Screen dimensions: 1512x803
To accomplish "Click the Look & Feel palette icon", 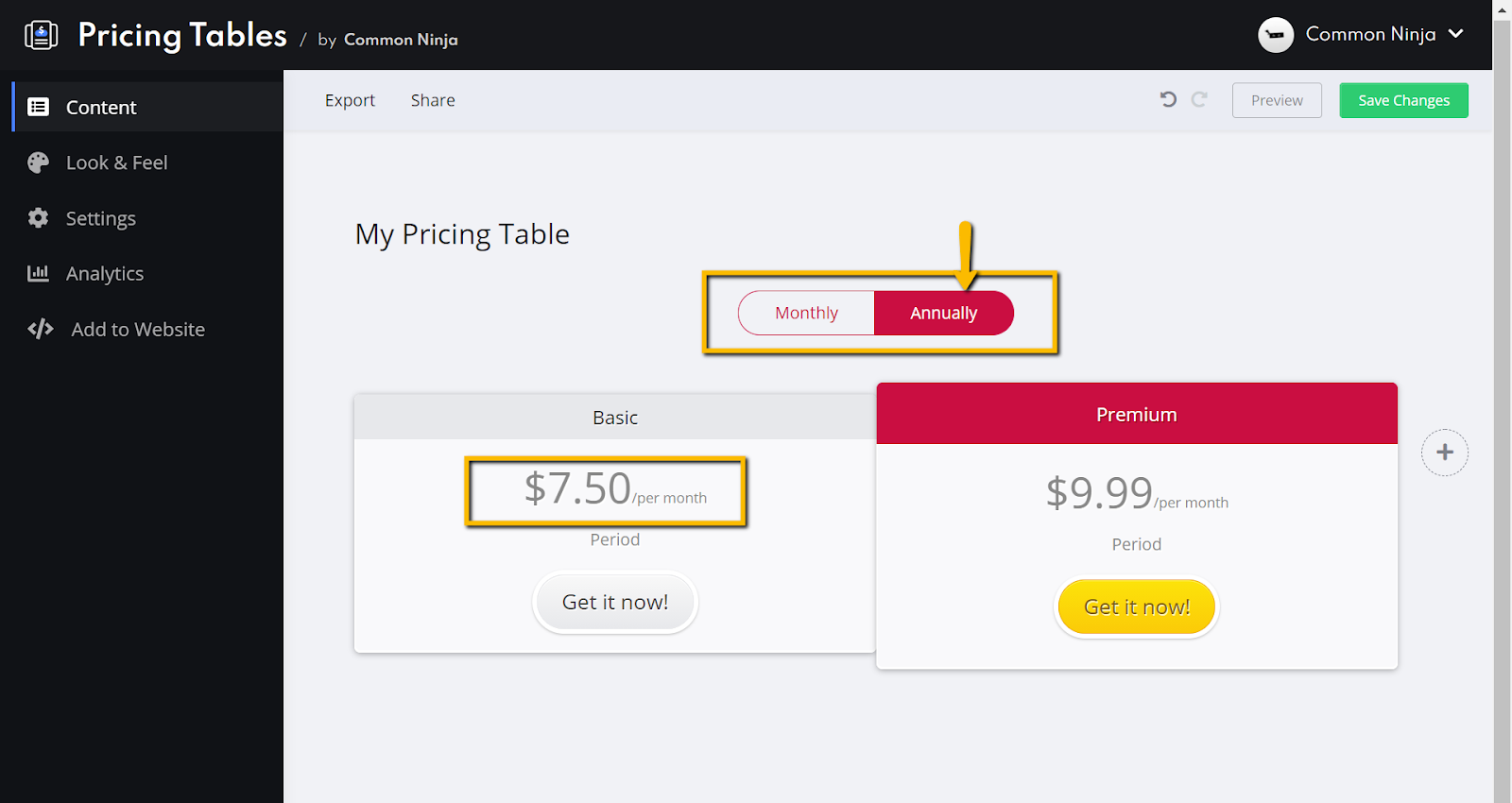I will point(39,162).
